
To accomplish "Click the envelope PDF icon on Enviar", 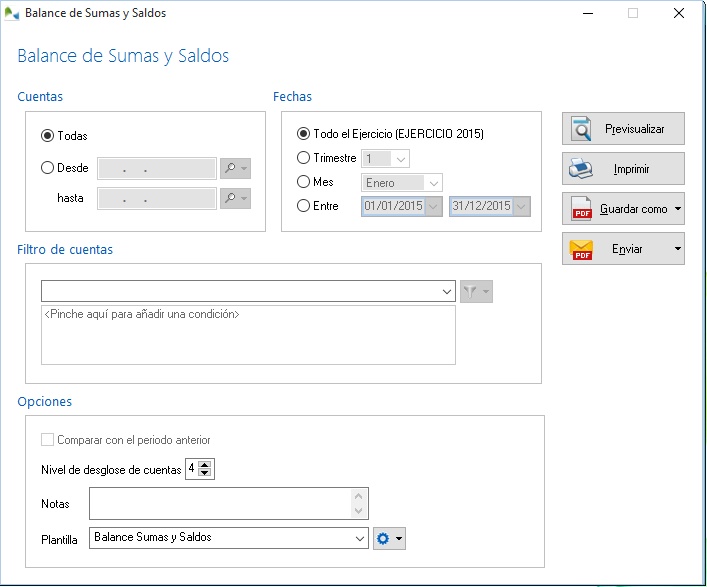I will tap(581, 249).
